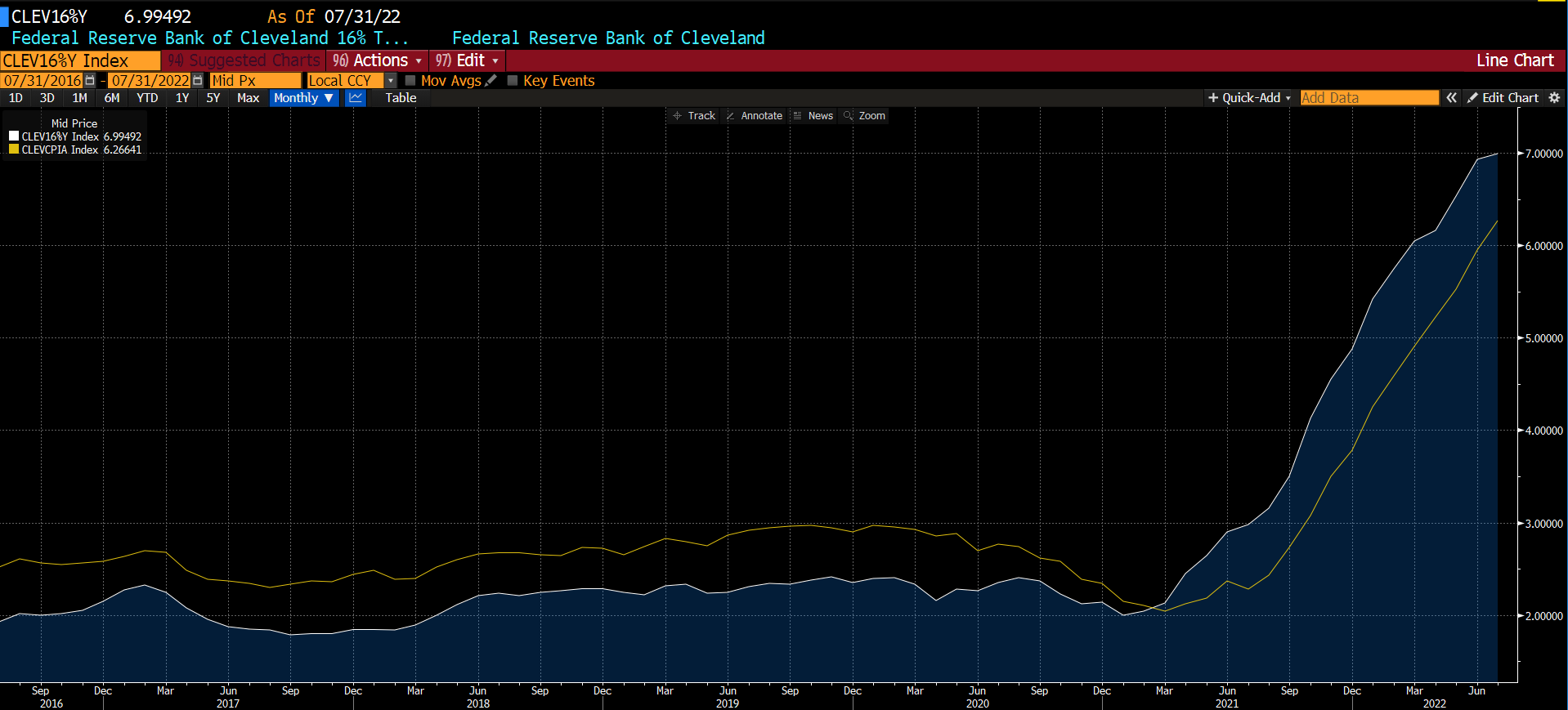Click the 2019 year axis label
Viewport: 1568px width, 710px height.
pyautogui.click(x=728, y=703)
